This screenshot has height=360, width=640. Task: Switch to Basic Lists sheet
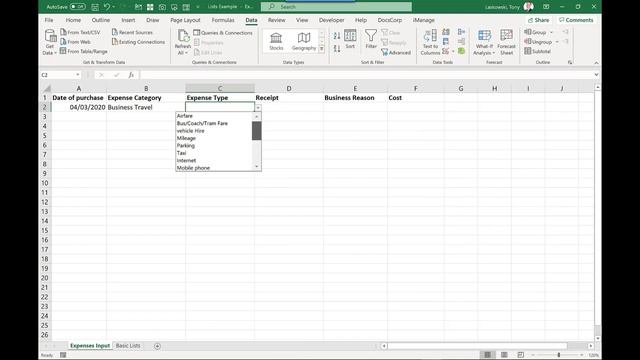point(128,346)
